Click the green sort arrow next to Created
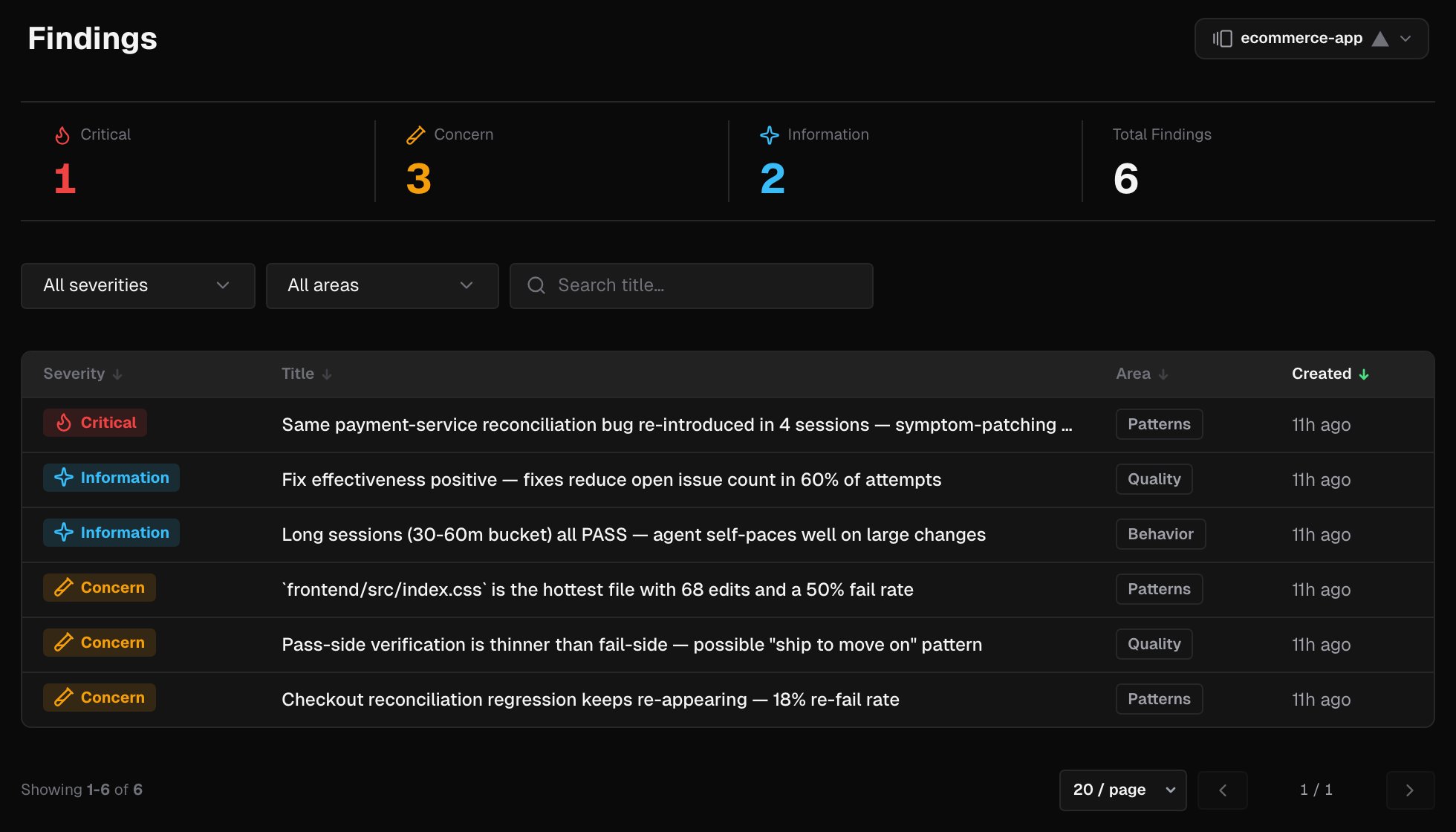Screen dimensions: 1456x832 pos(1364,374)
